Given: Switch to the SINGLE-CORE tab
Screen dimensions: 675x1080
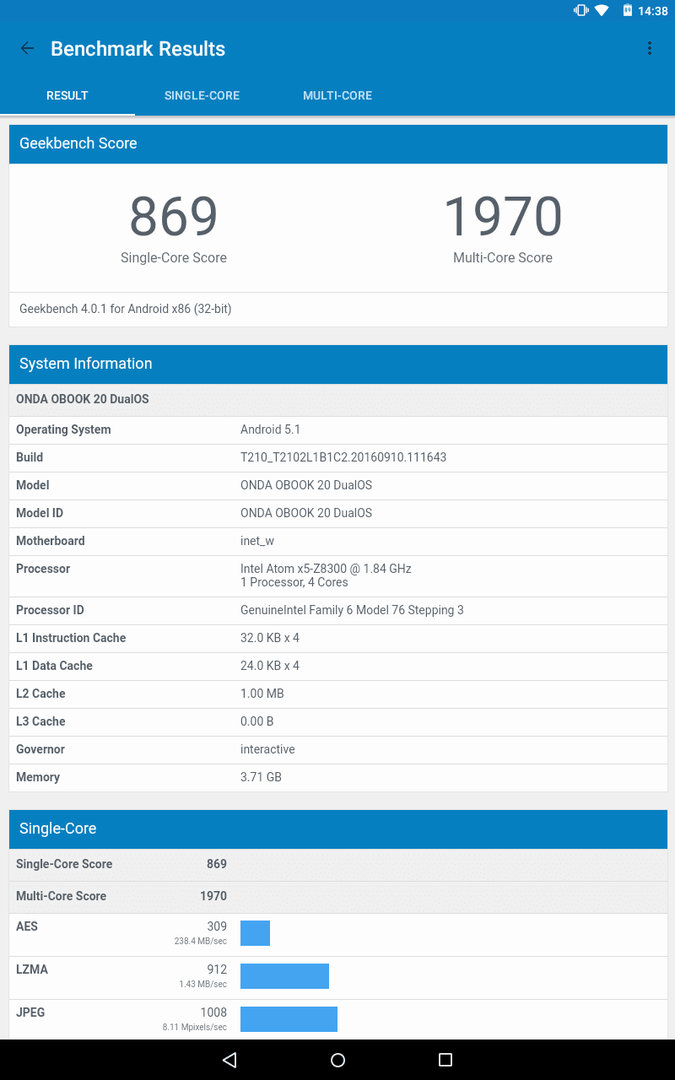Looking at the screenshot, I should (202, 96).
